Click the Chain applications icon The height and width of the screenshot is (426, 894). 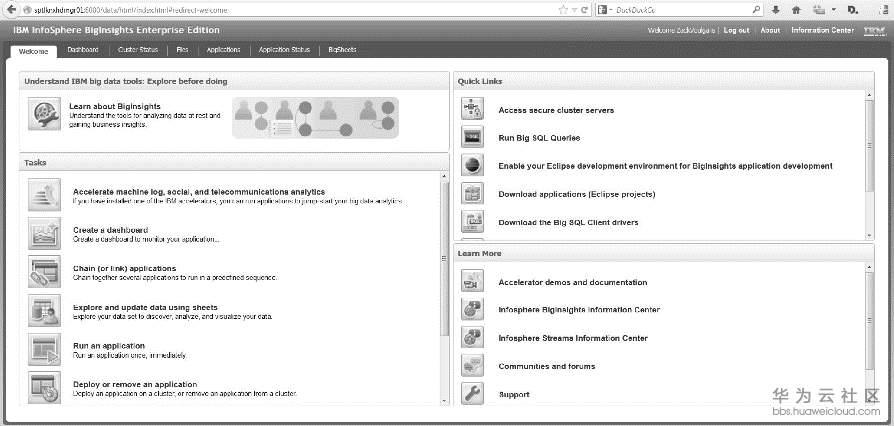(44, 271)
